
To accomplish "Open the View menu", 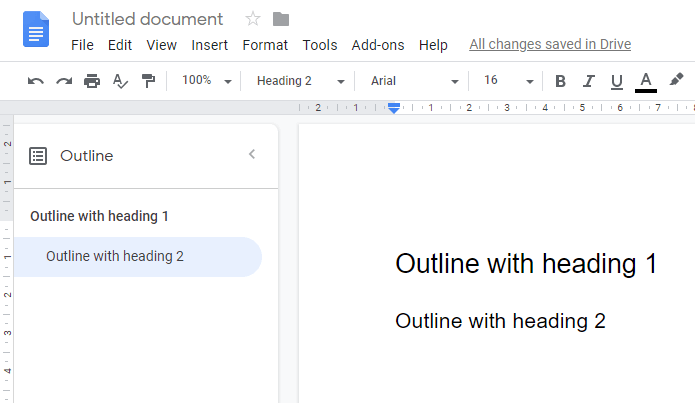I will coord(161,45).
